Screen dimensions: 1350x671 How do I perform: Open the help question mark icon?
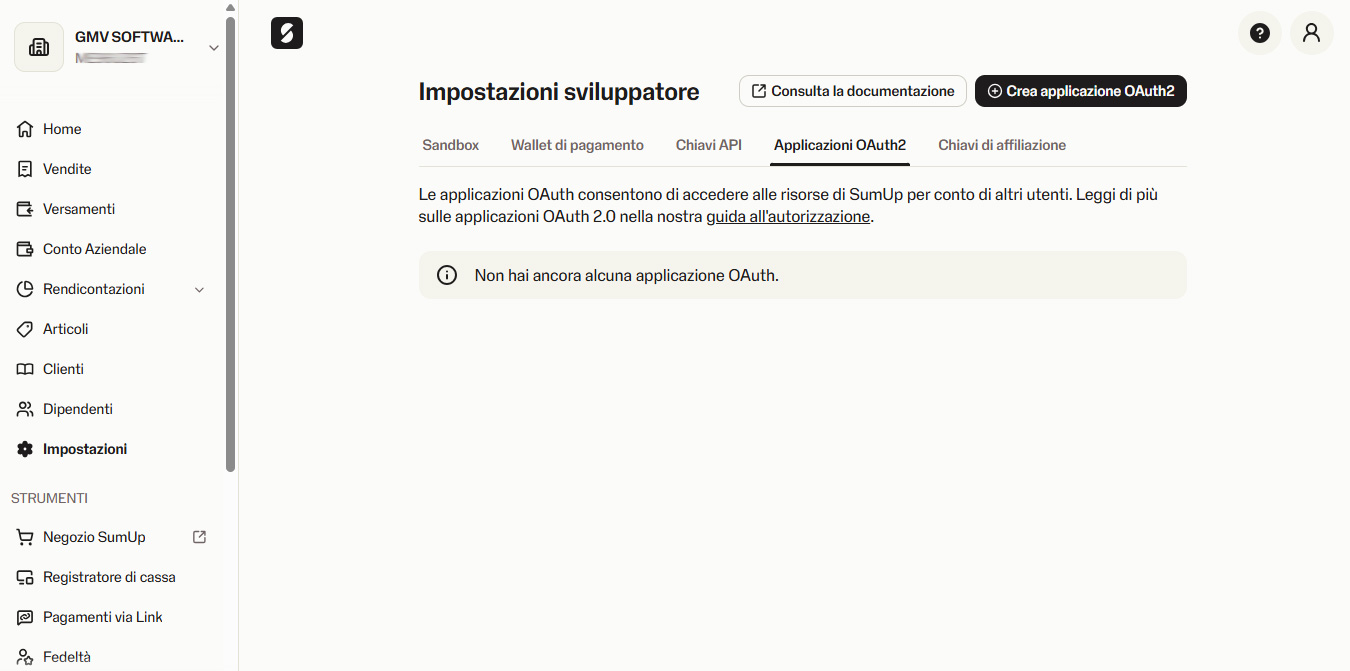(1260, 33)
